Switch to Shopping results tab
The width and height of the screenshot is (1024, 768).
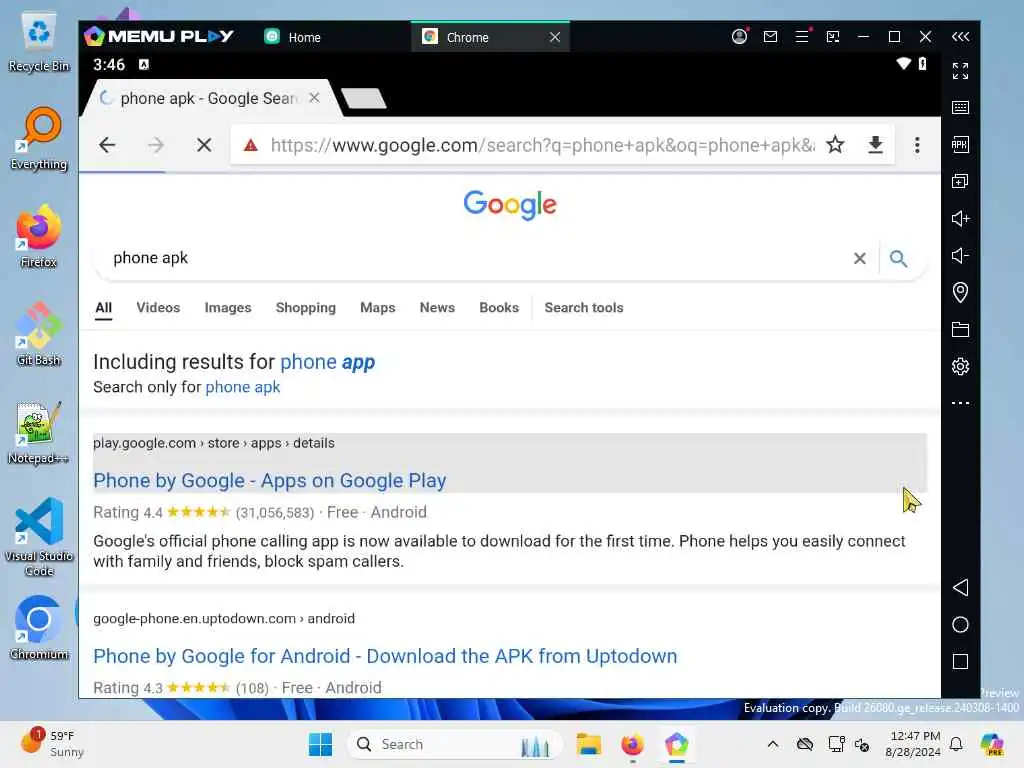pyautogui.click(x=306, y=308)
